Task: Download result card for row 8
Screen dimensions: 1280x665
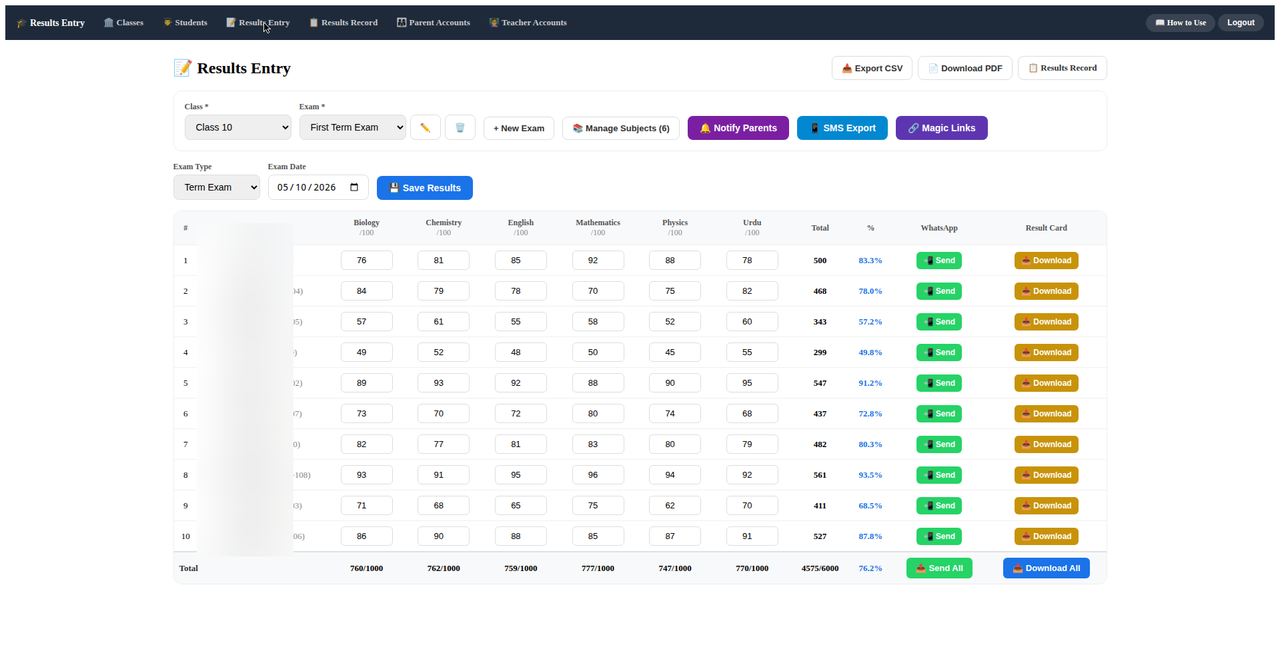Action: [x=1046, y=475]
